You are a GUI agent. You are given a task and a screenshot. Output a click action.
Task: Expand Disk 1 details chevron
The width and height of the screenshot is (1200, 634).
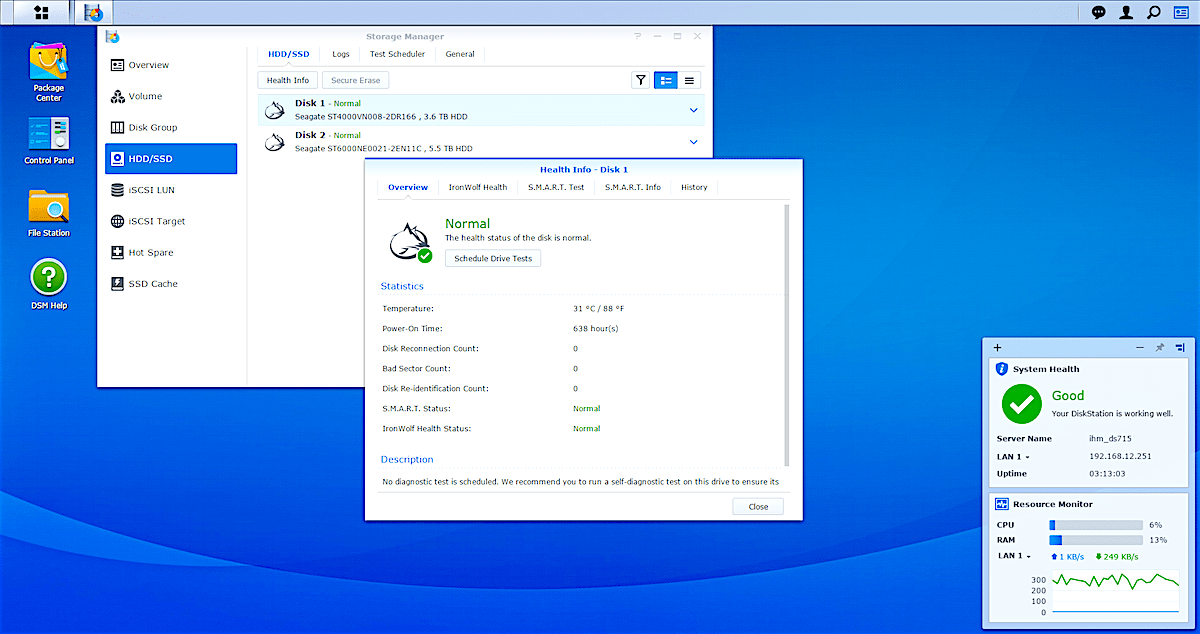(x=694, y=110)
